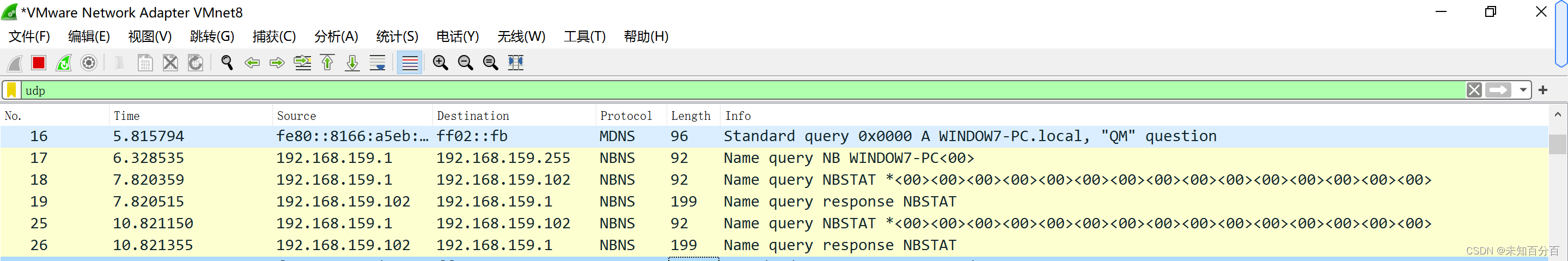Click into the udp display filter field
The height and width of the screenshot is (261, 1568).
click(743, 90)
